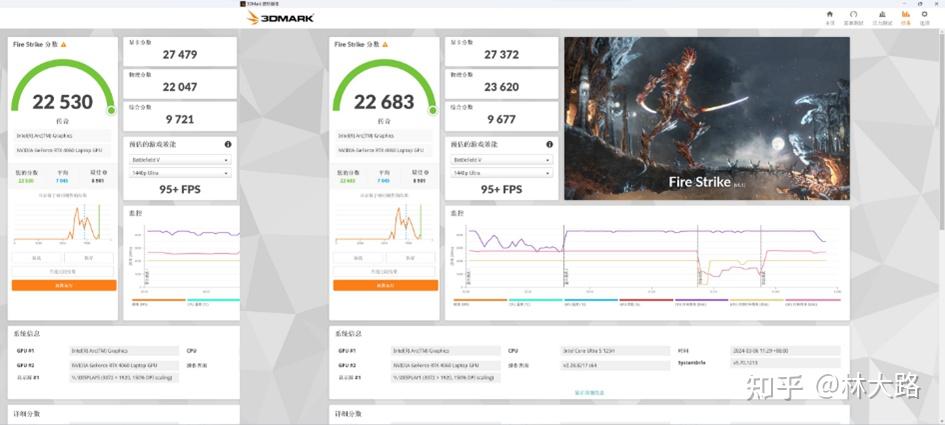Open Benchmarks via the speedometer gauge icon

point(853,14)
